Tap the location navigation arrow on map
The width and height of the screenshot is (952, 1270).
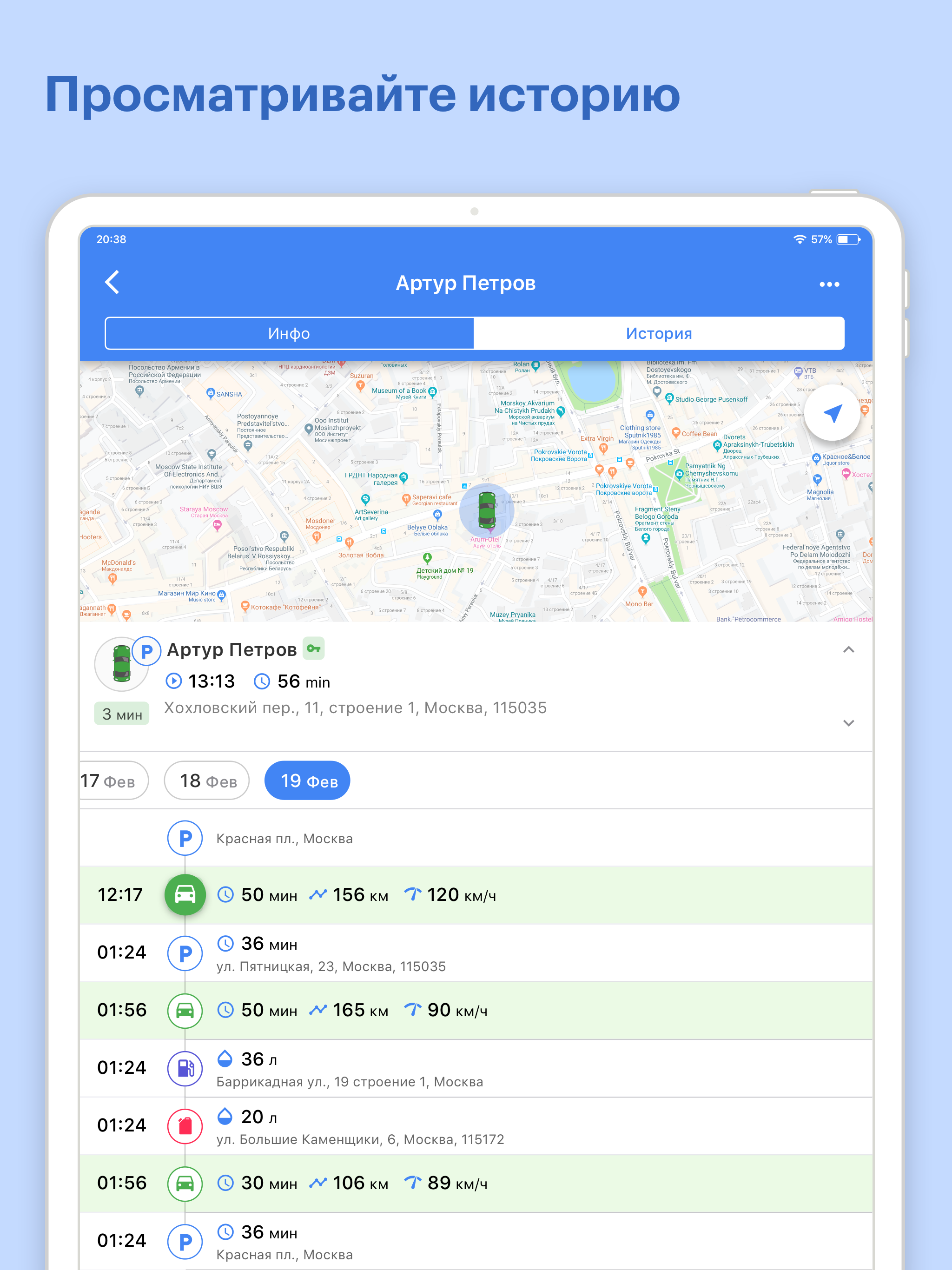(832, 413)
